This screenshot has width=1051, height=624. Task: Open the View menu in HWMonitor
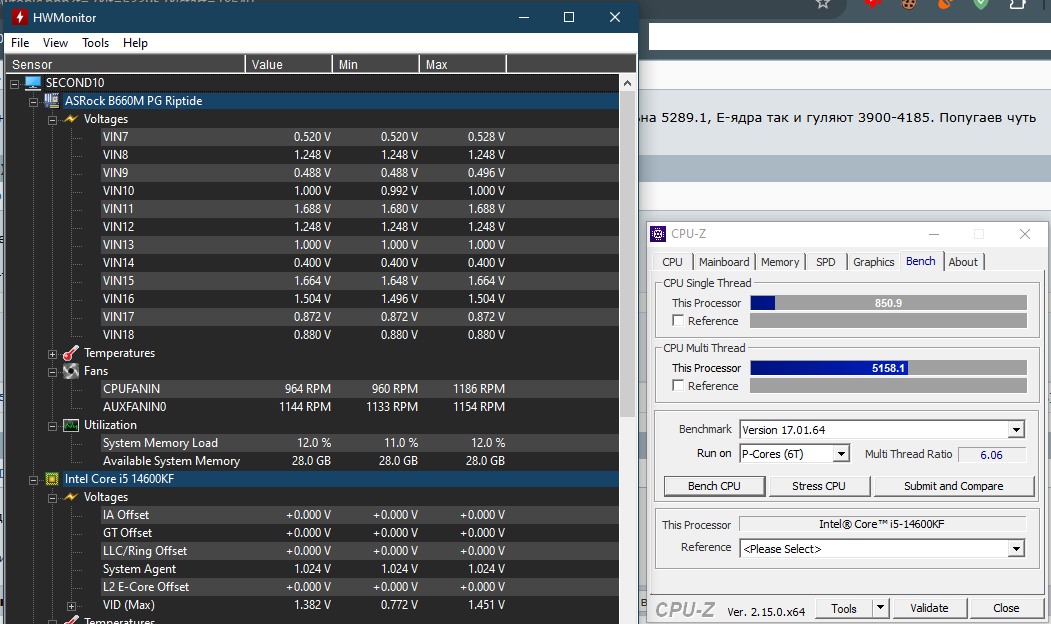point(55,43)
